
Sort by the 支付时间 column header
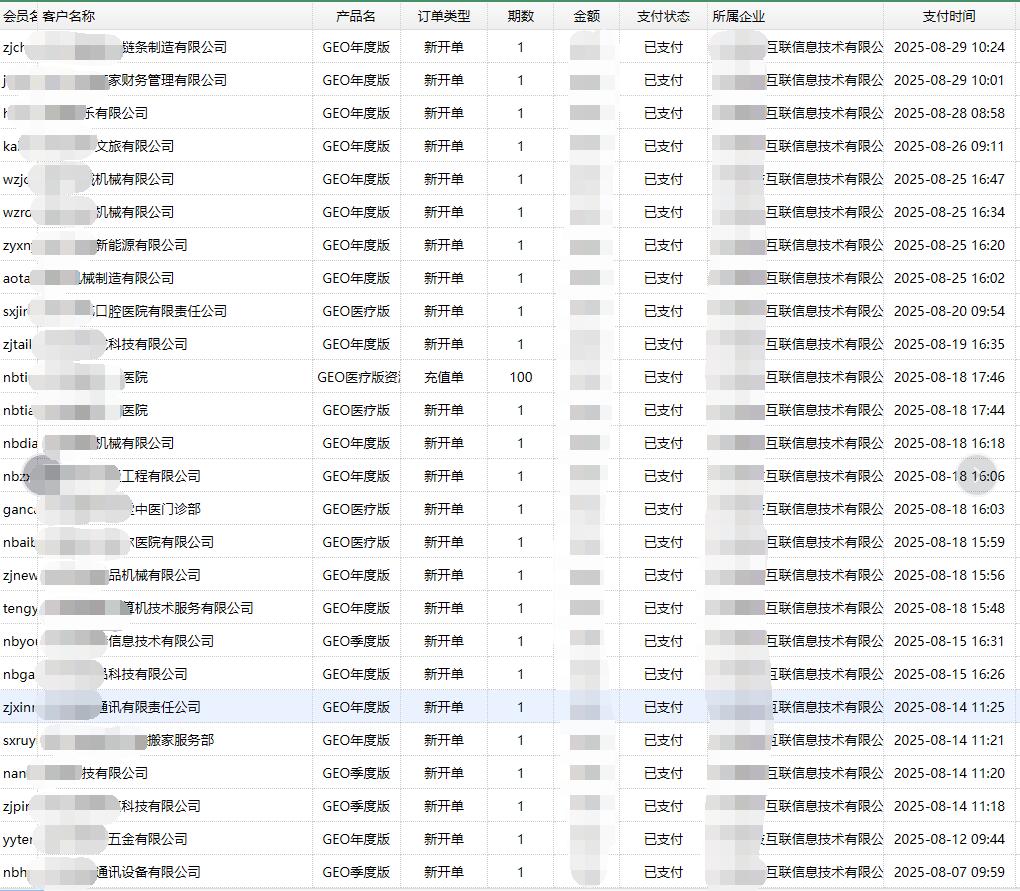click(x=948, y=16)
